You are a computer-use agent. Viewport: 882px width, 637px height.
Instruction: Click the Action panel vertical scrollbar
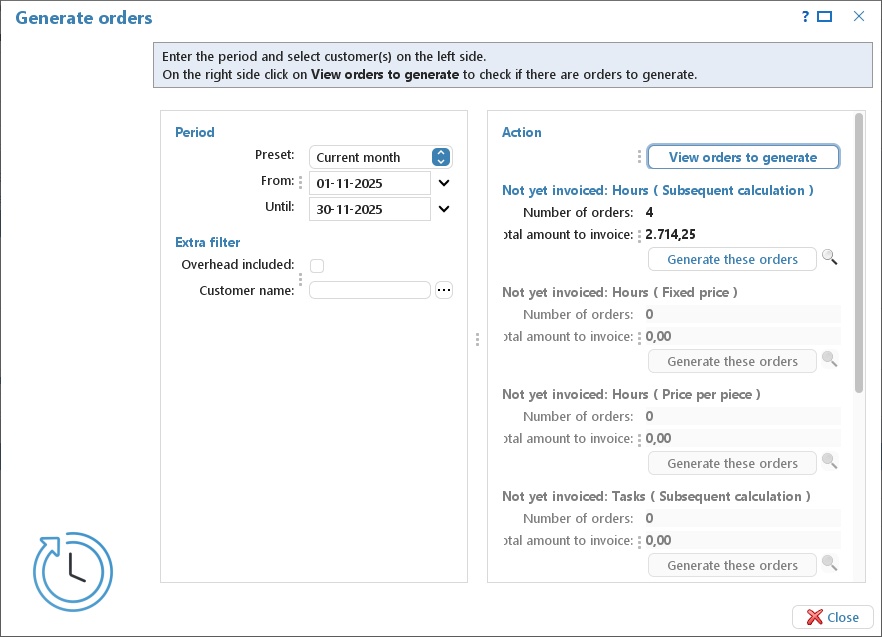(x=858, y=253)
